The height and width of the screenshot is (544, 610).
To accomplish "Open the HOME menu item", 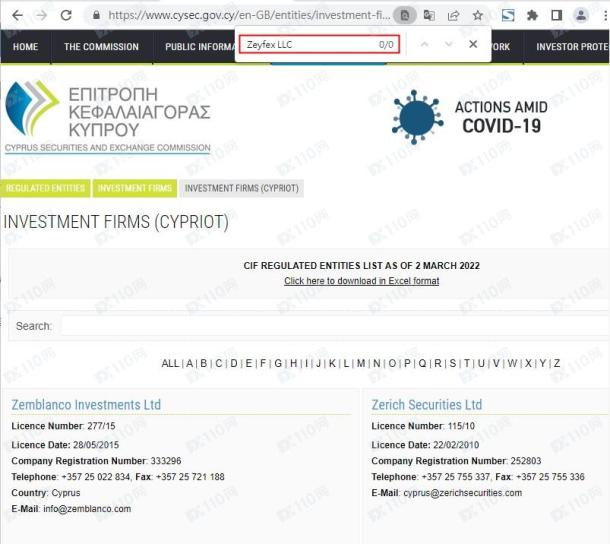I will pyautogui.click(x=26, y=47).
